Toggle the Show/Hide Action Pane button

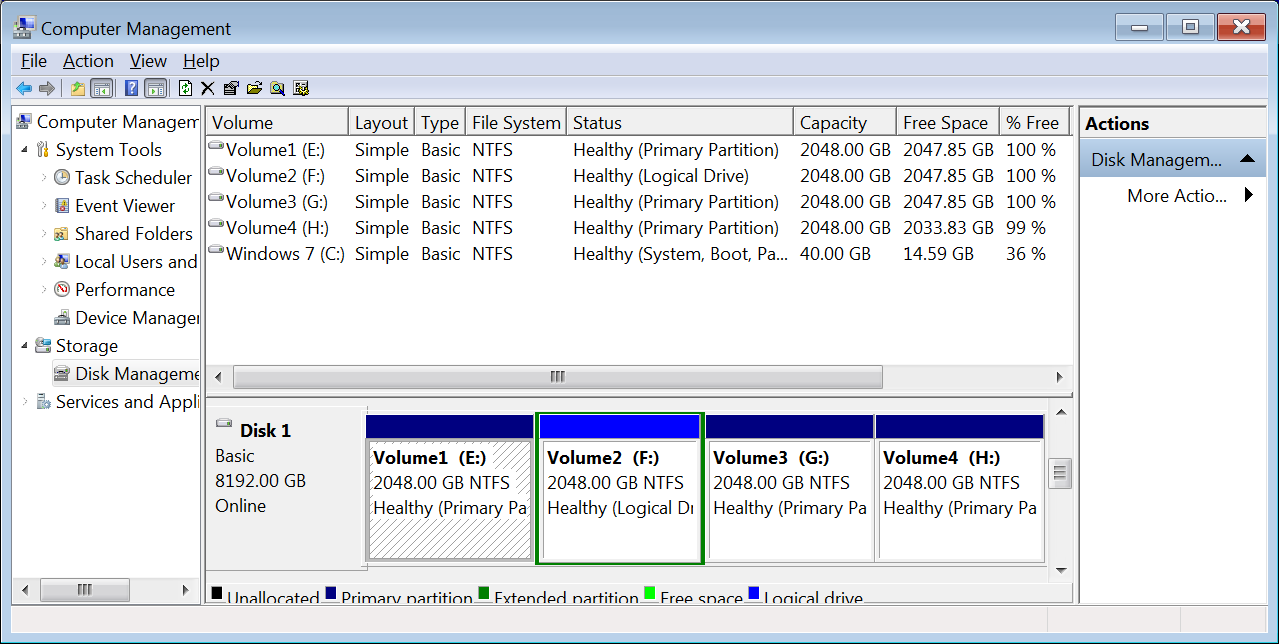155,88
